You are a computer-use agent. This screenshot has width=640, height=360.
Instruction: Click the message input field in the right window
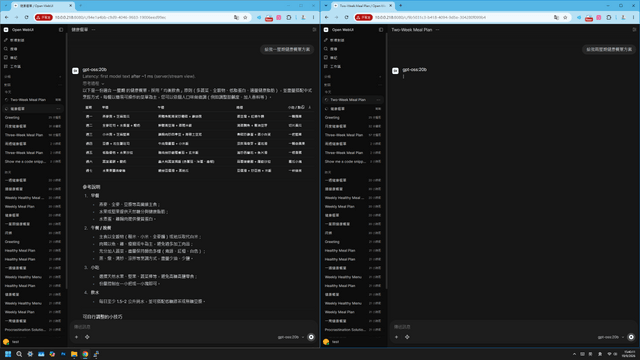coord(513,327)
